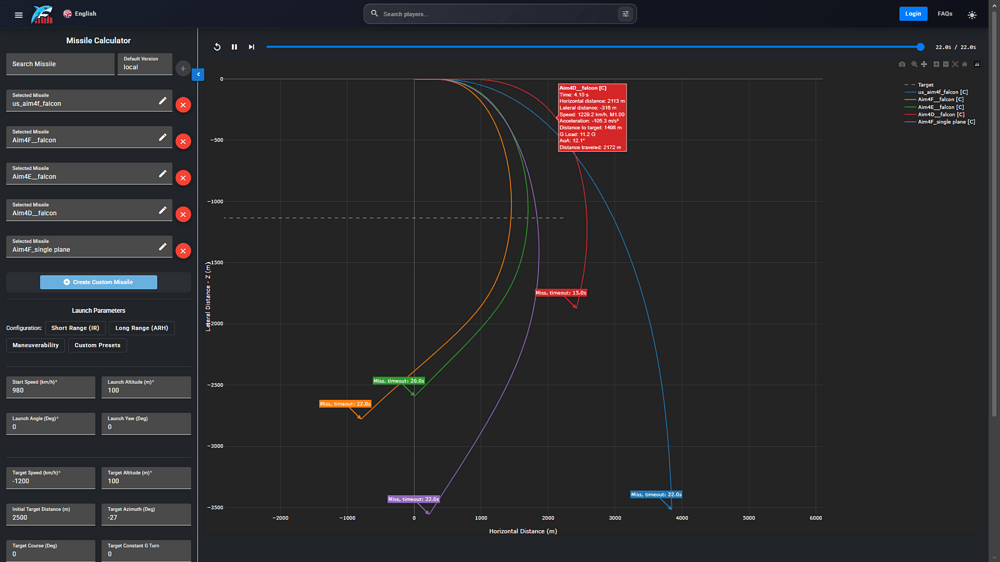Restart the simulation playback
Viewport: 1000px width, 562px height.
[217, 47]
